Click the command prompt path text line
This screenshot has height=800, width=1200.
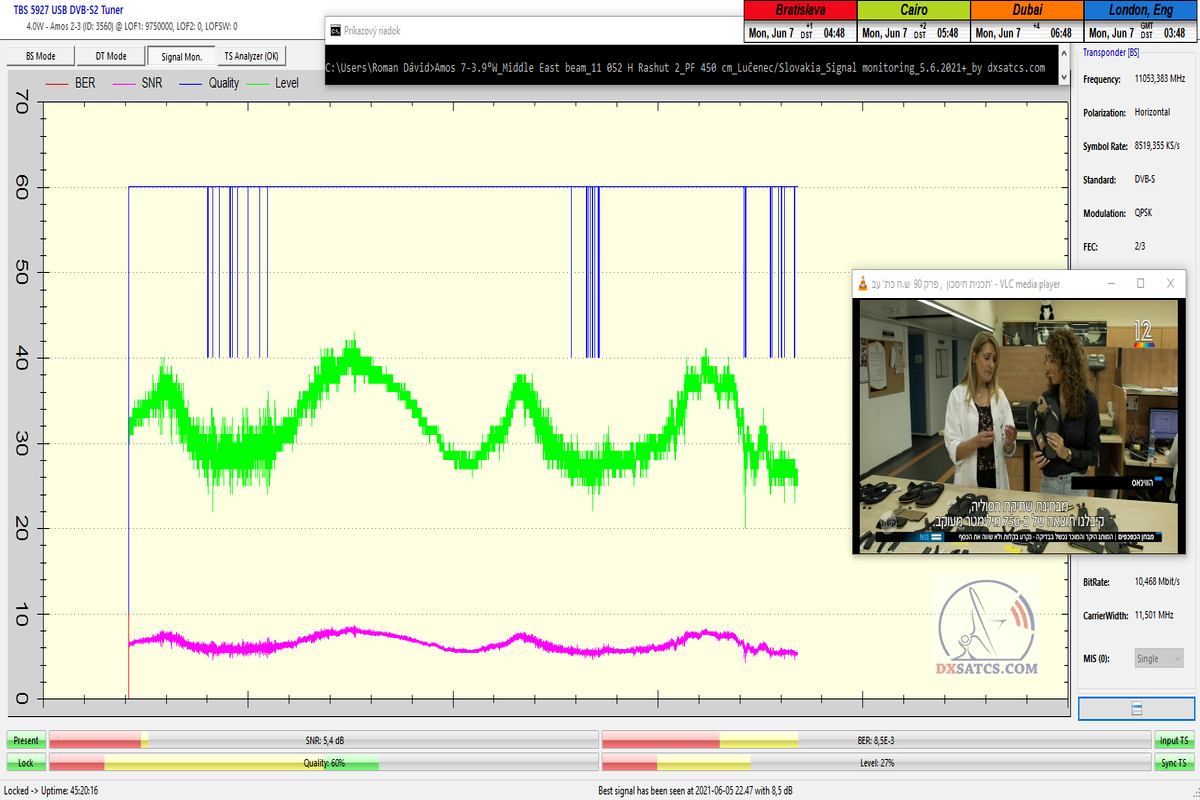coord(686,69)
